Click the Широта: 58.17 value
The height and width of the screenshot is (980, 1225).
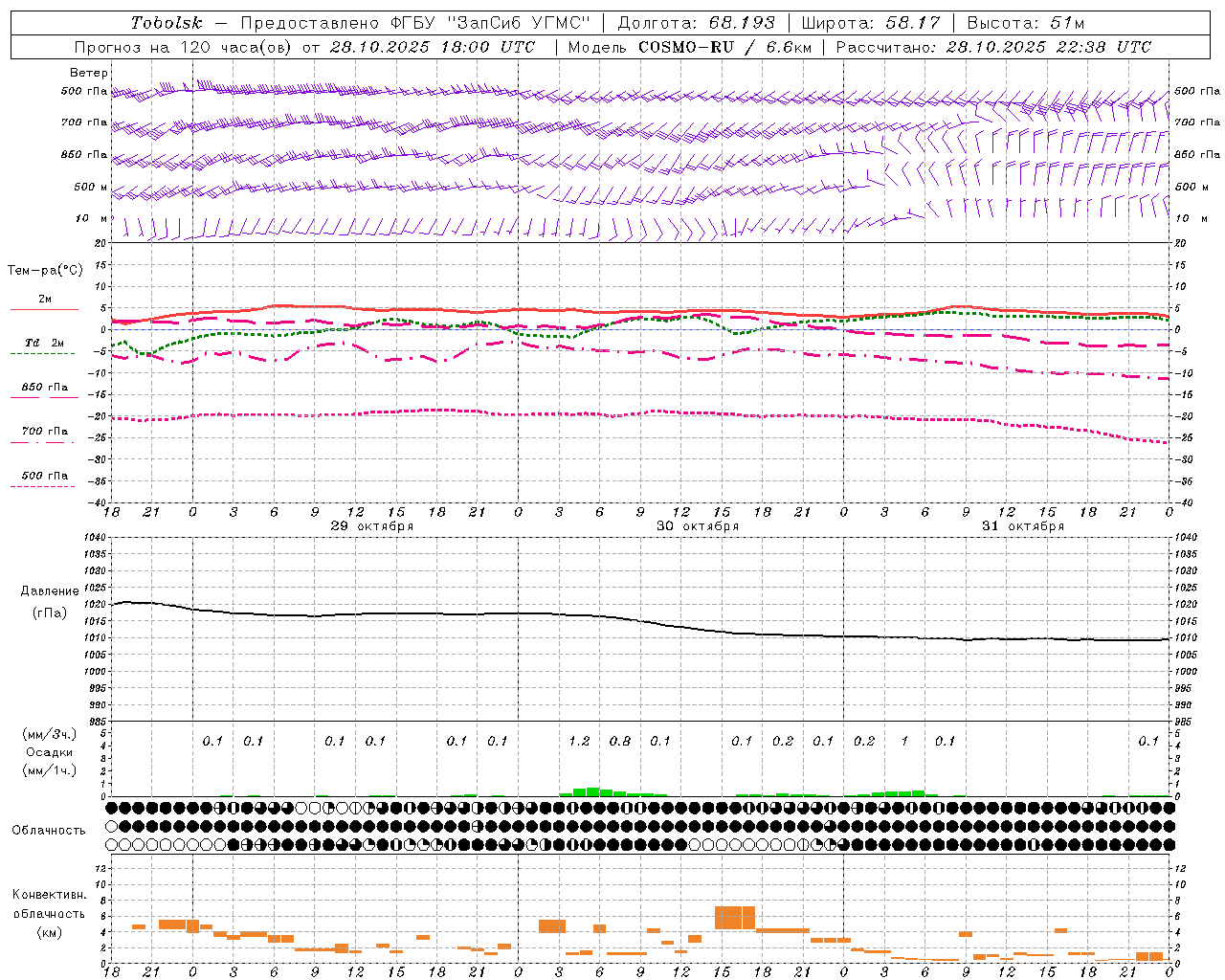[871, 23]
